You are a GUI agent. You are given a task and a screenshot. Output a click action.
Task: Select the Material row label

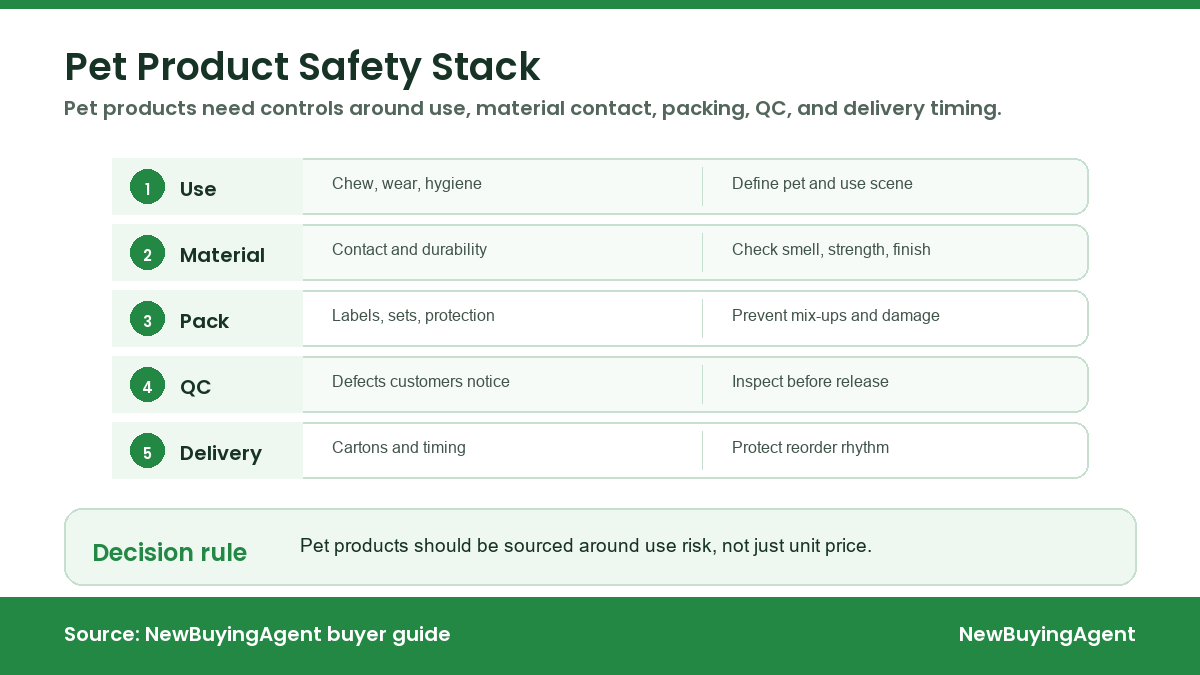[x=222, y=255]
